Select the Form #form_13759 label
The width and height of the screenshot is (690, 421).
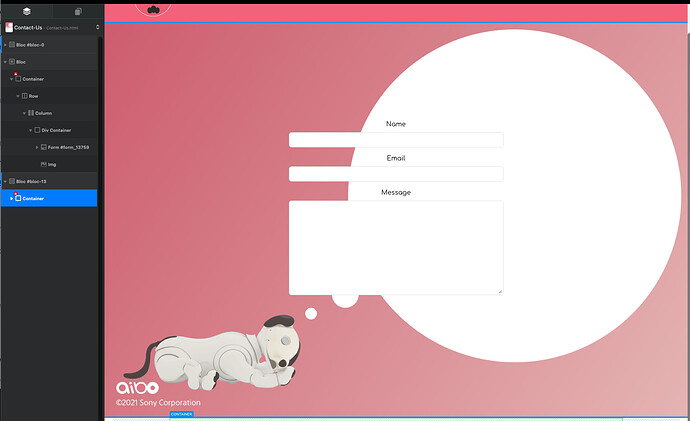(x=68, y=147)
